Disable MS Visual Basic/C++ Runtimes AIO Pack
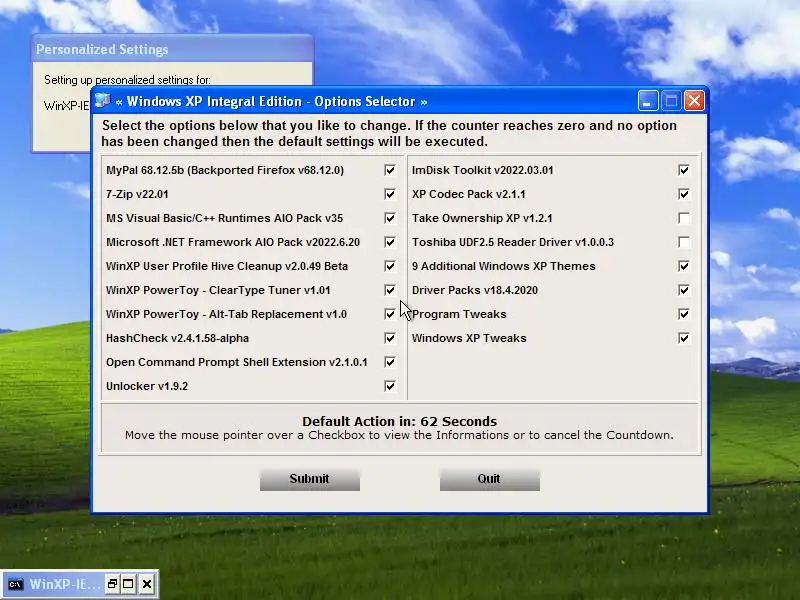This screenshot has width=800, height=600. click(x=390, y=218)
